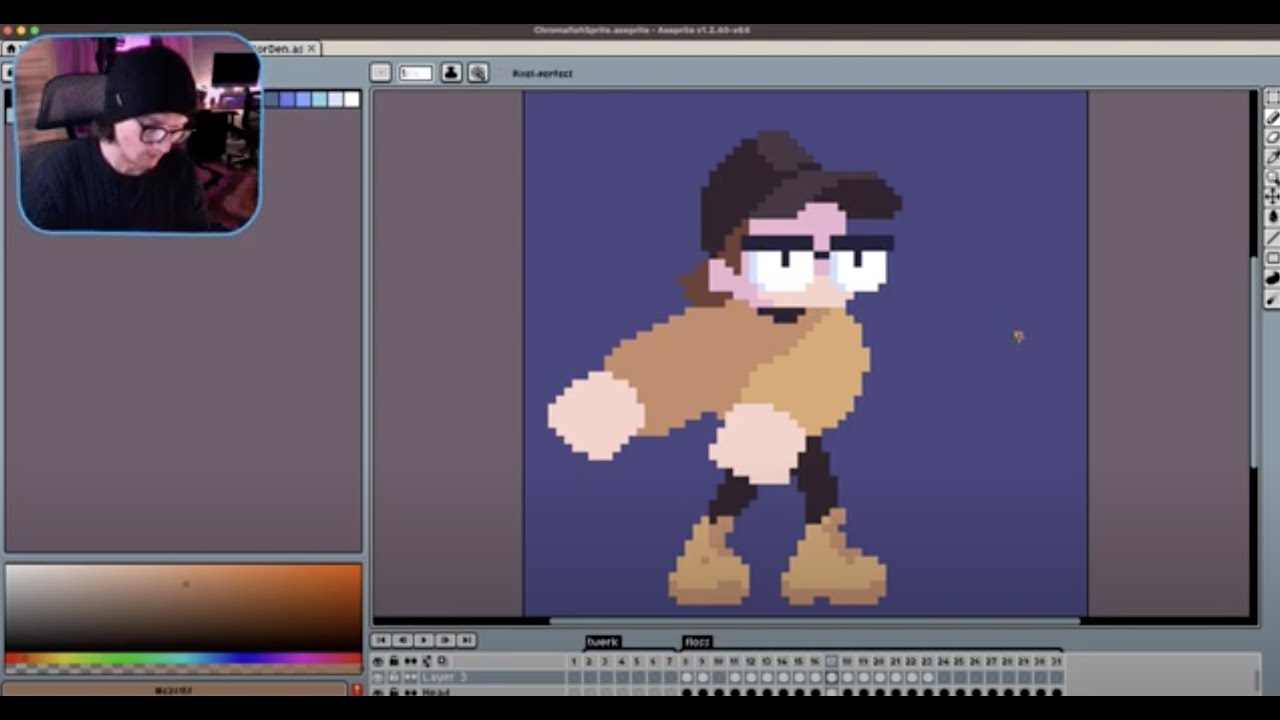The width and height of the screenshot is (1280, 720).
Task: Select frame 10 in timeline header
Action: pyautogui.click(x=718, y=661)
